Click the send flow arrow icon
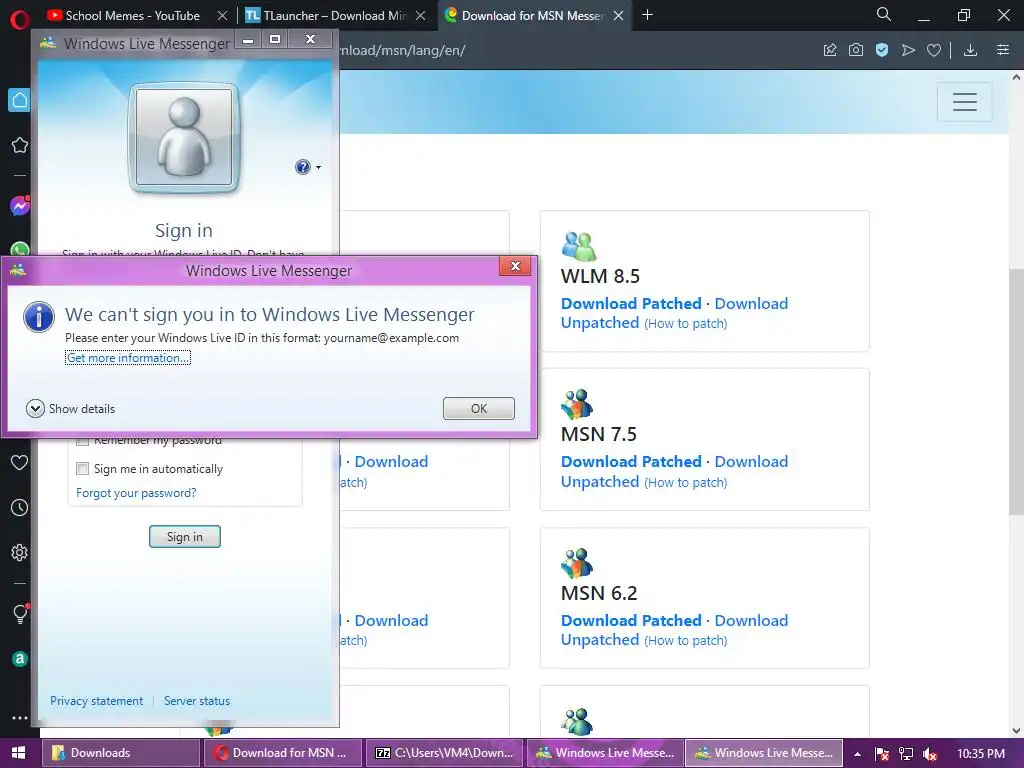 tap(908, 50)
